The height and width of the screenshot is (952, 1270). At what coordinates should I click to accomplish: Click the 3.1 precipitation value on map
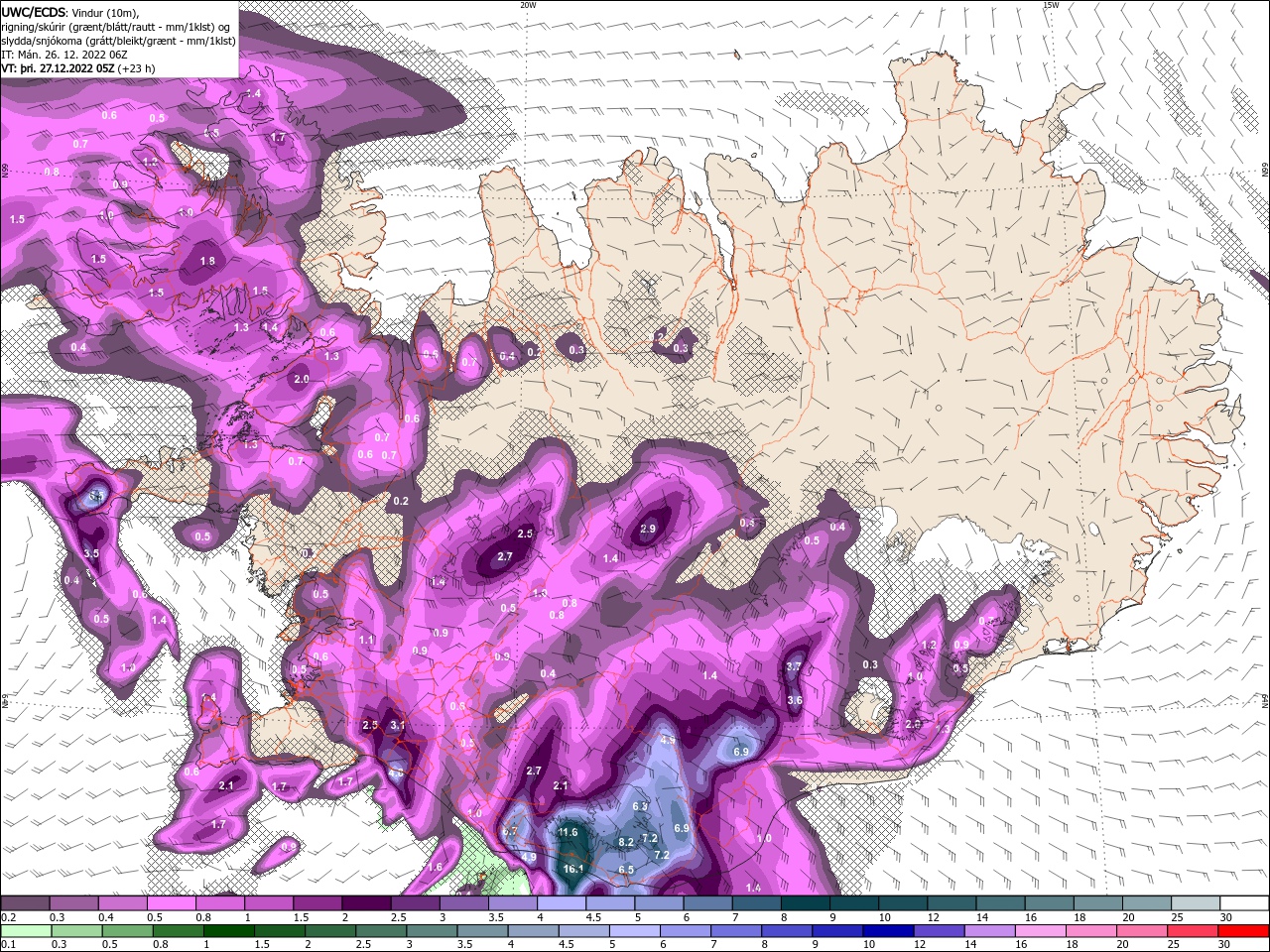point(398,725)
